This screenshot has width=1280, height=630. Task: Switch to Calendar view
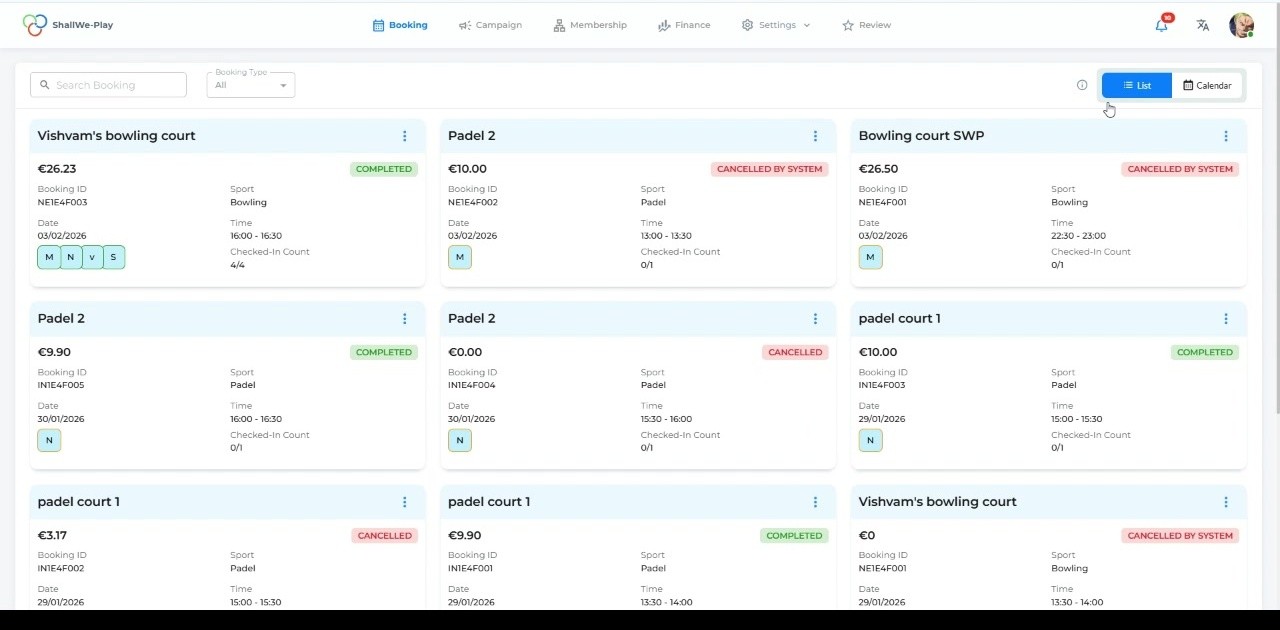1207,85
